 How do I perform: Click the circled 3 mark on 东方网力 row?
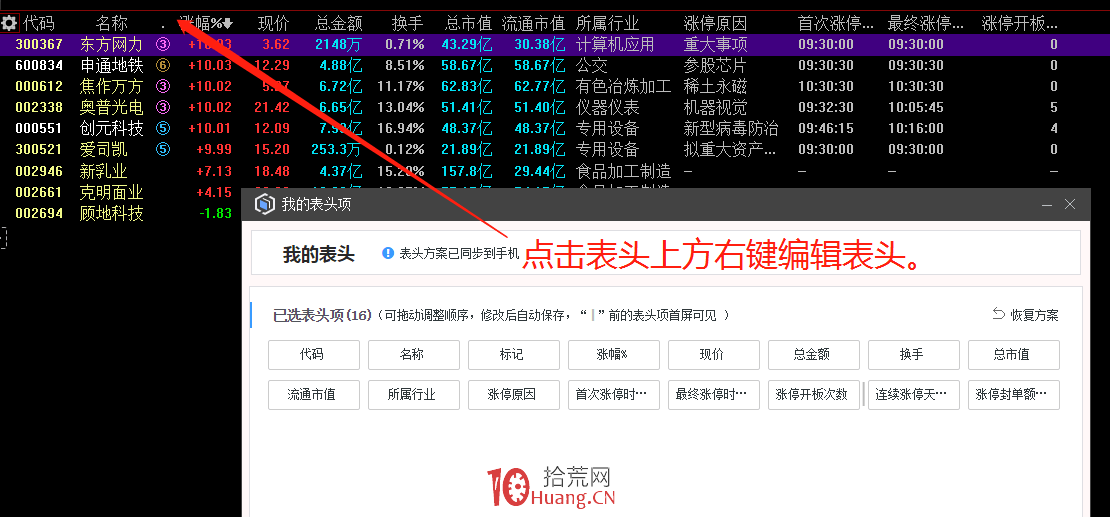click(163, 45)
